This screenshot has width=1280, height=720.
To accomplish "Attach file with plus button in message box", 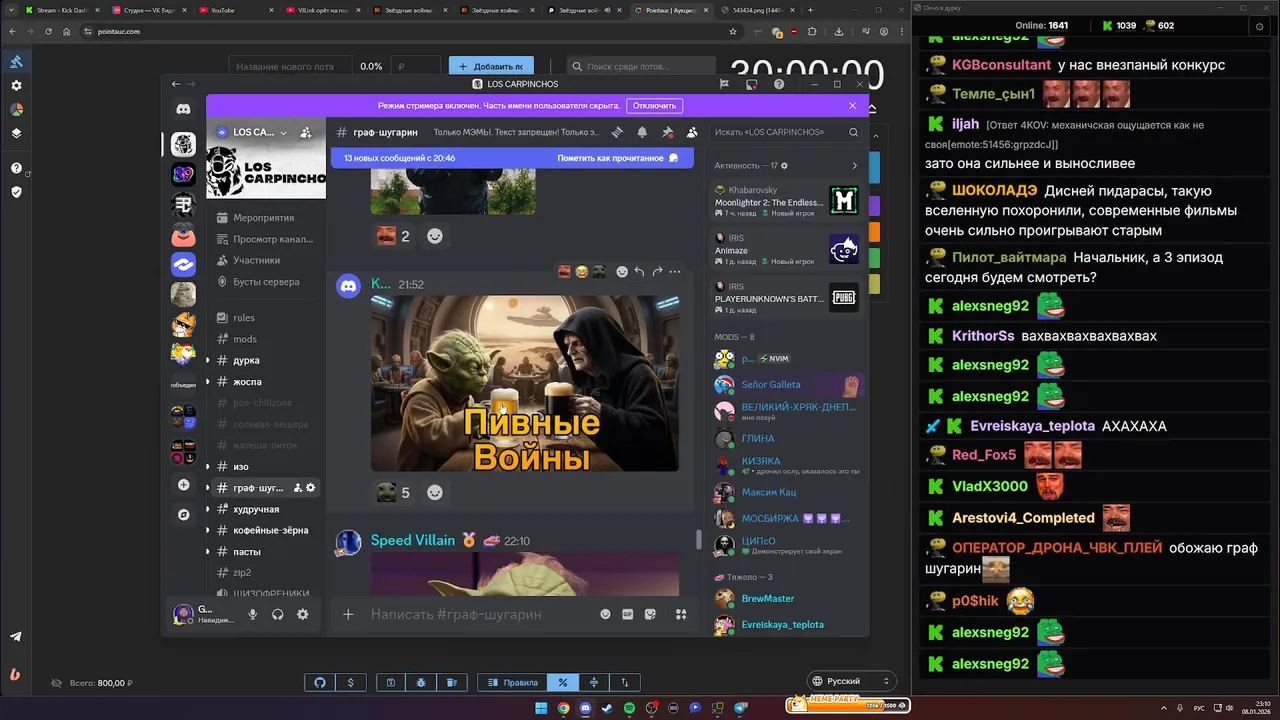I will [x=348, y=614].
